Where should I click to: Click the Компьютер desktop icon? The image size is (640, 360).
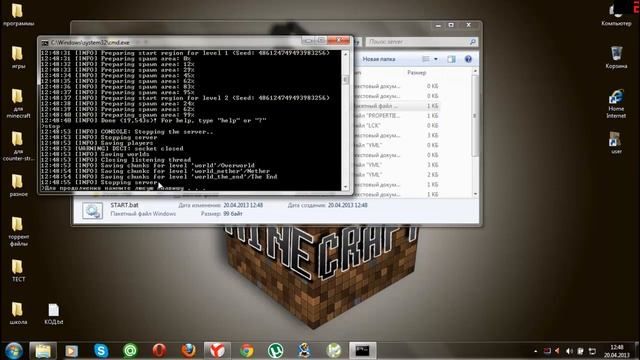click(616, 15)
